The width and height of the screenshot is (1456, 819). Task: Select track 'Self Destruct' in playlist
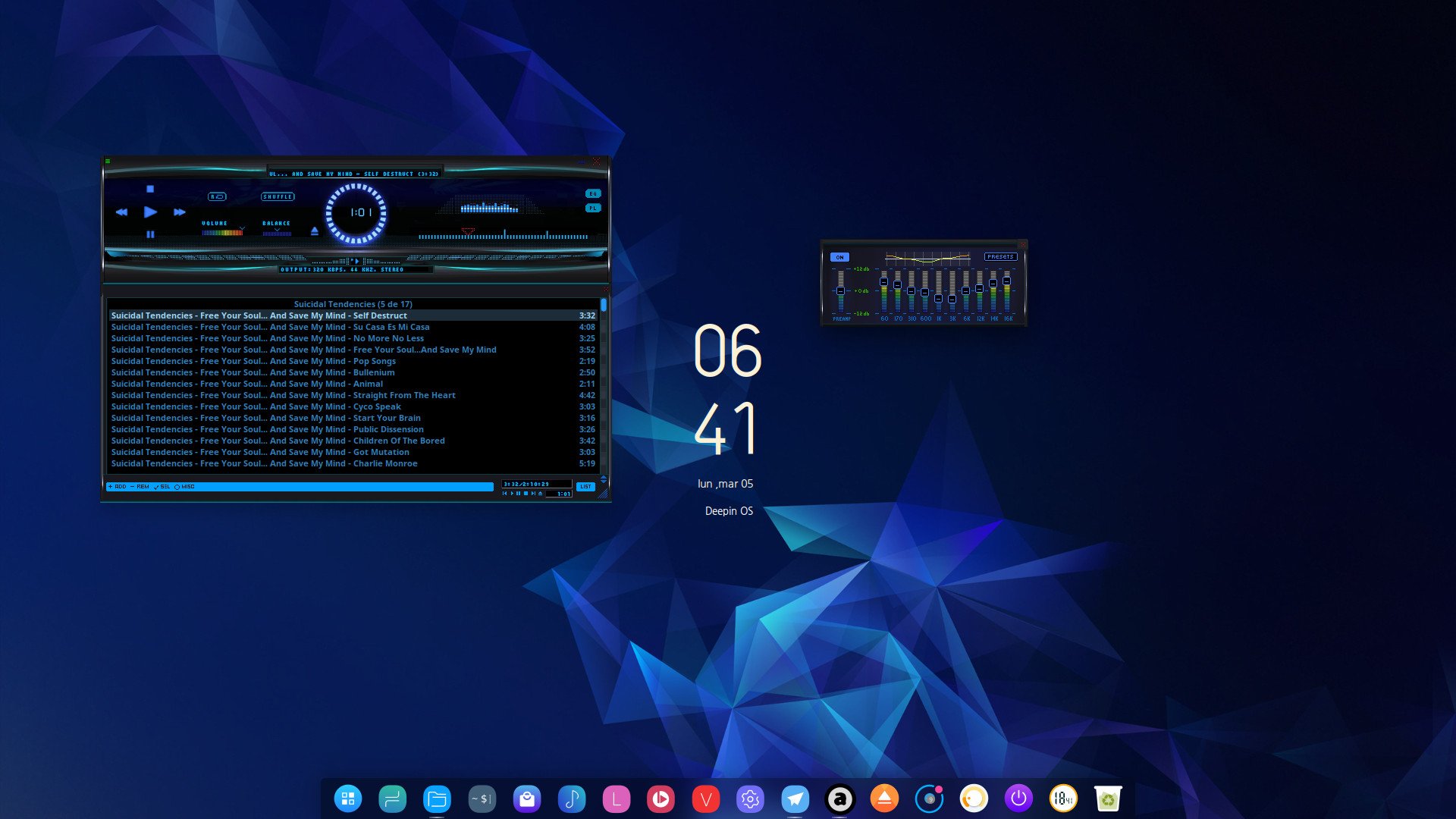click(x=353, y=316)
